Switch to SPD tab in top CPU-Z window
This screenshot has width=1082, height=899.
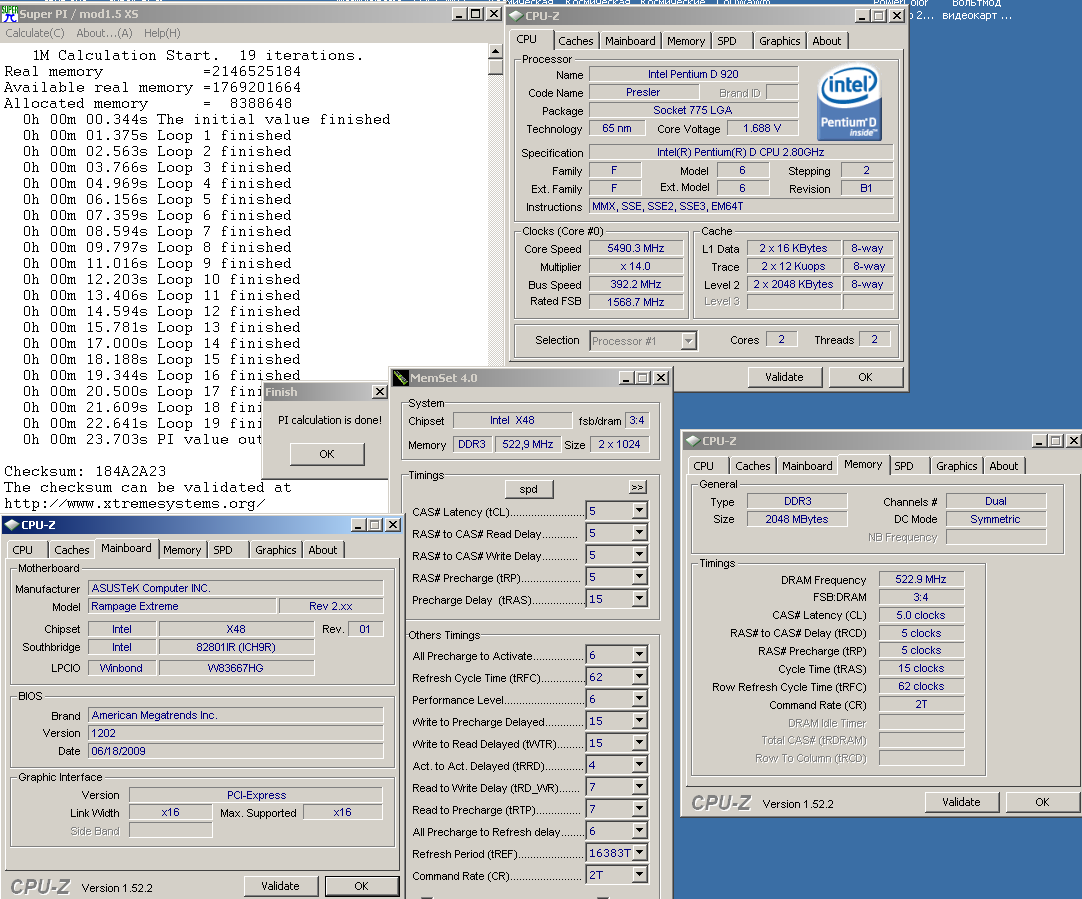pos(727,41)
